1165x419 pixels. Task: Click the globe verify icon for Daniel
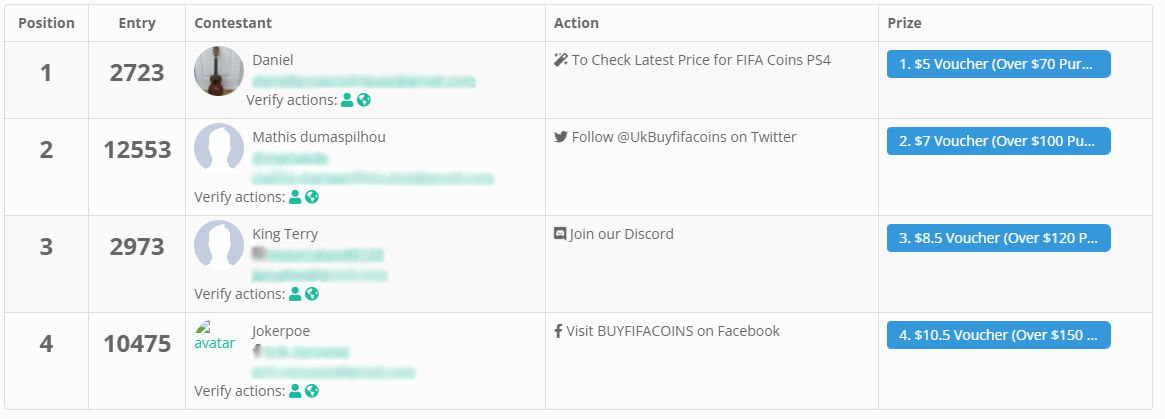pyautogui.click(x=363, y=100)
